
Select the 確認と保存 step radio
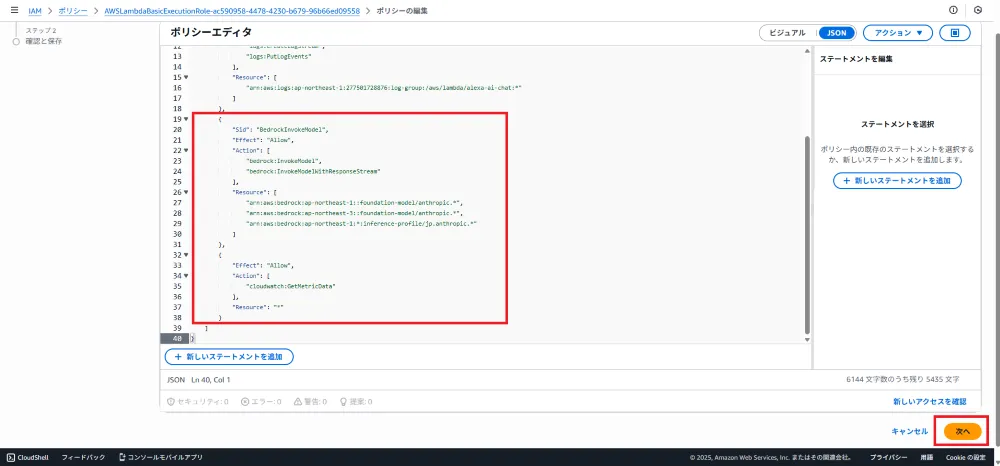(x=16, y=42)
